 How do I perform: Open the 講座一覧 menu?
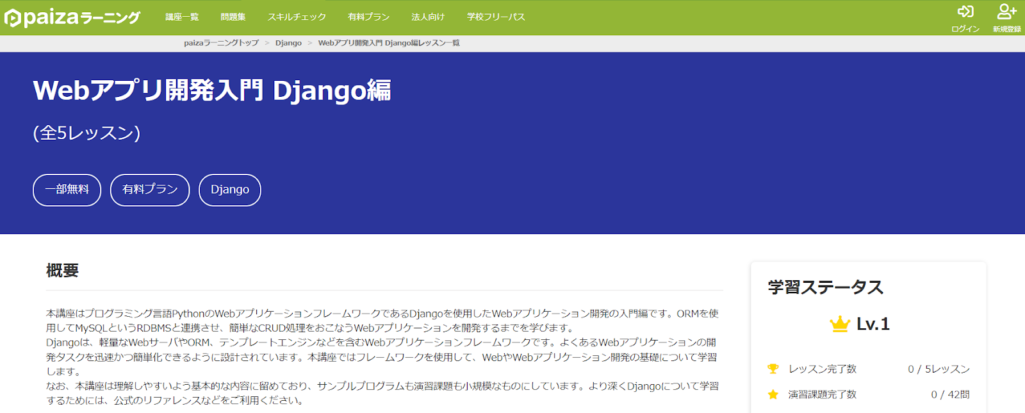pos(182,17)
